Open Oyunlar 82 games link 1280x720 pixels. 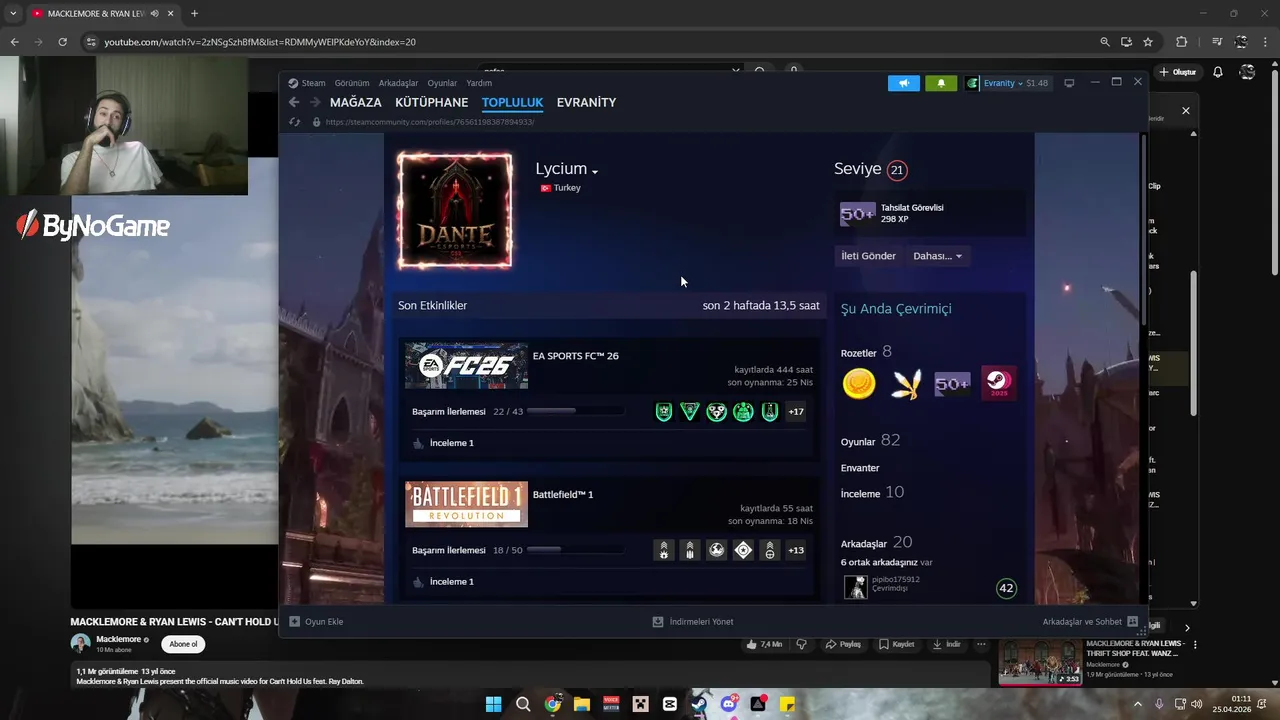871,441
